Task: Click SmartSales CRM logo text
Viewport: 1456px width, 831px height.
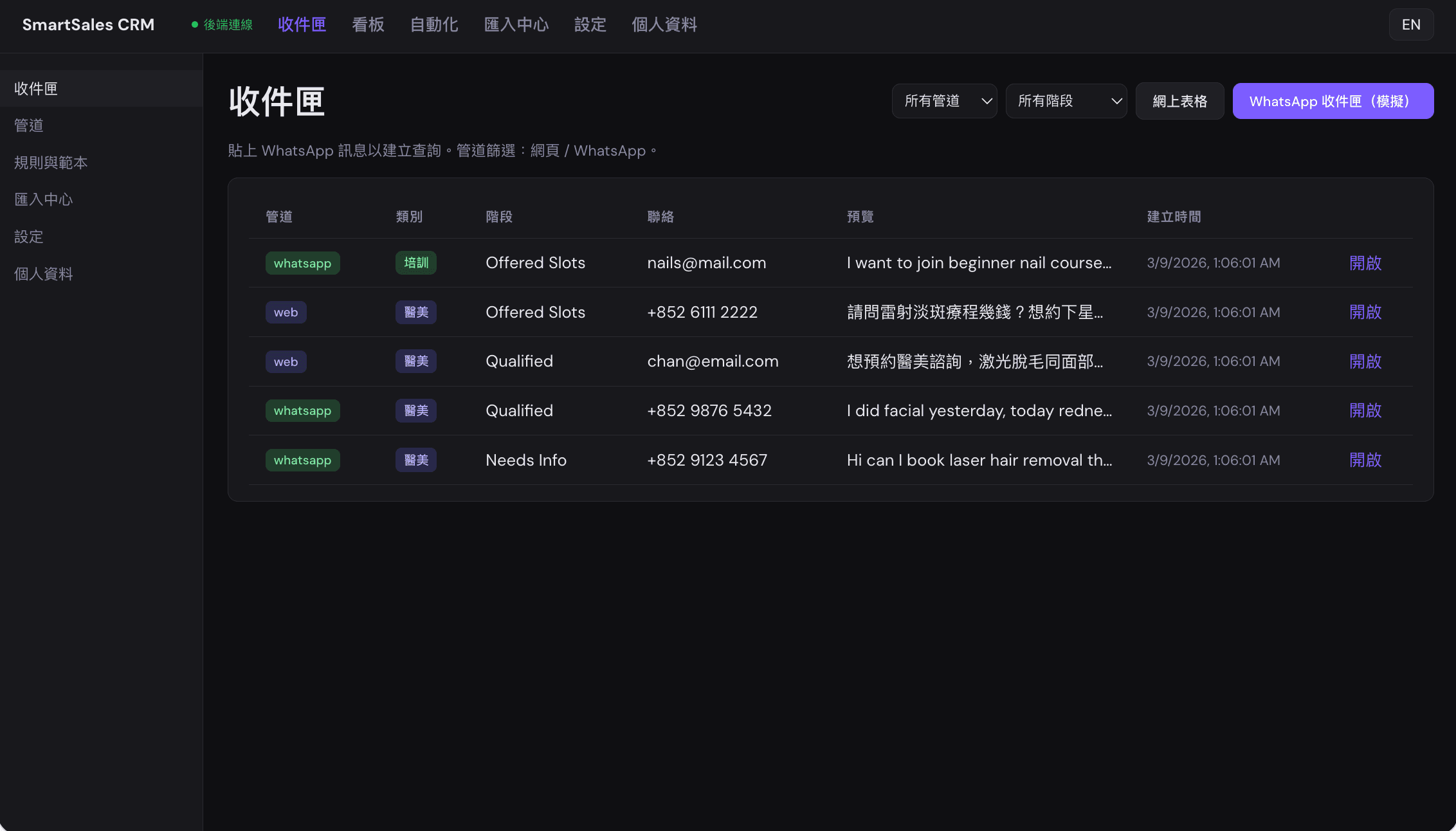Action: (88, 24)
